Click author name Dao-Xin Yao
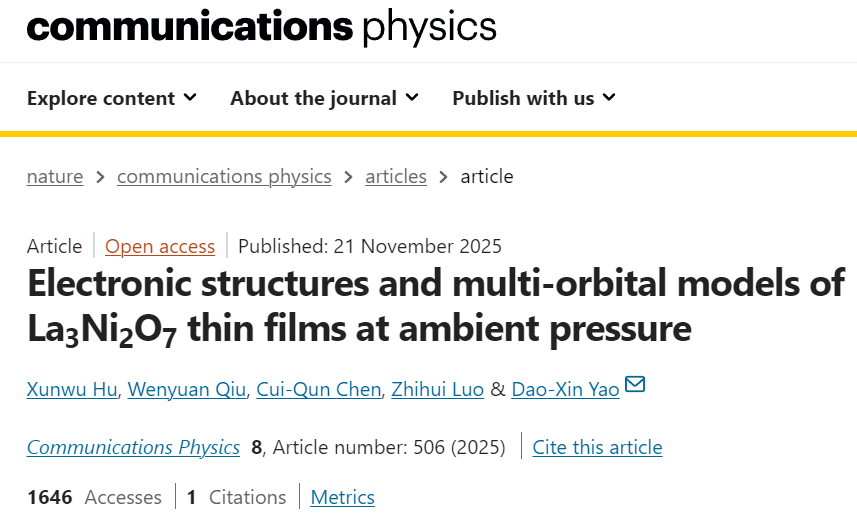857x516 pixels. click(x=565, y=389)
